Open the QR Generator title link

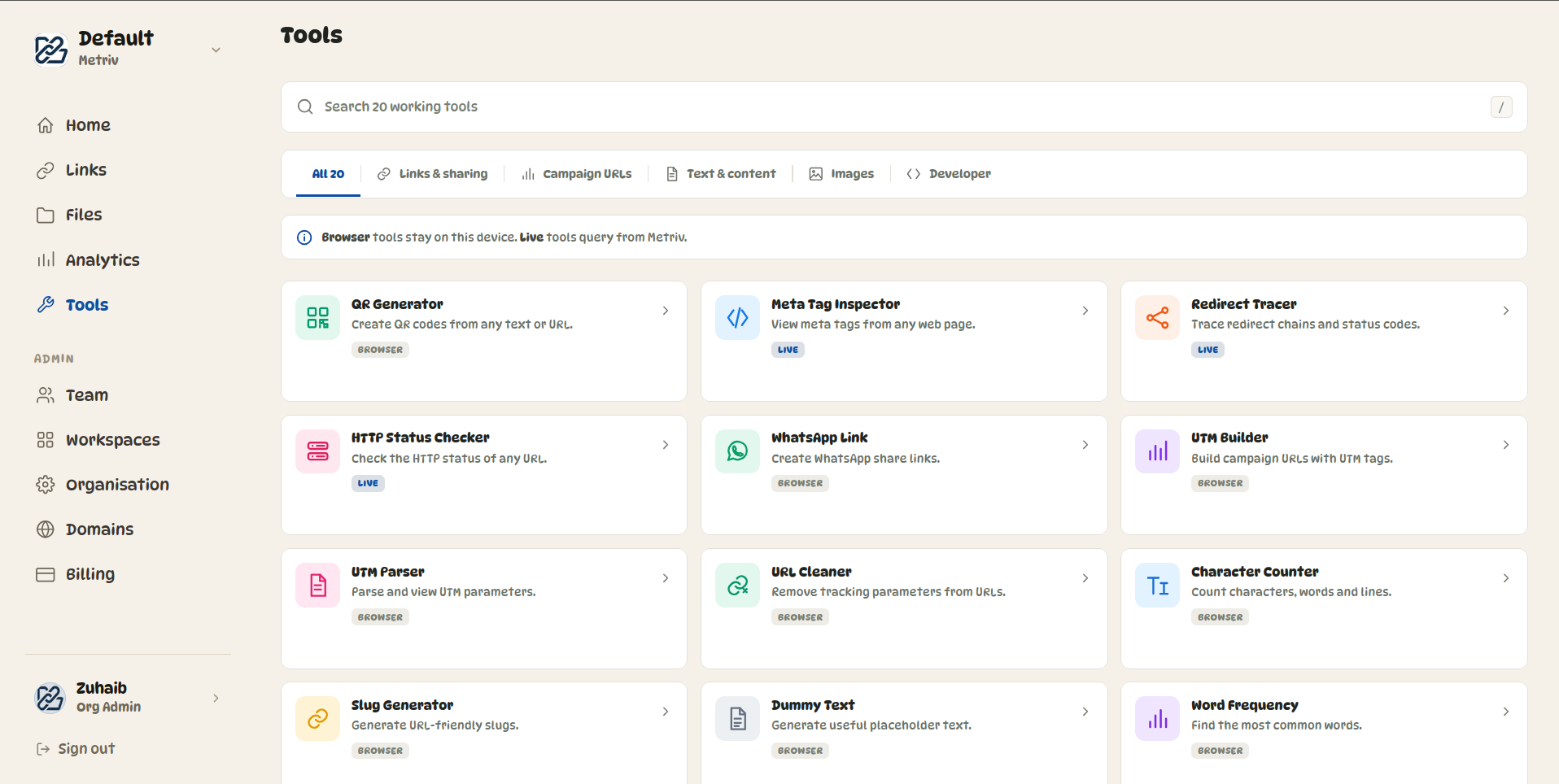(397, 304)
